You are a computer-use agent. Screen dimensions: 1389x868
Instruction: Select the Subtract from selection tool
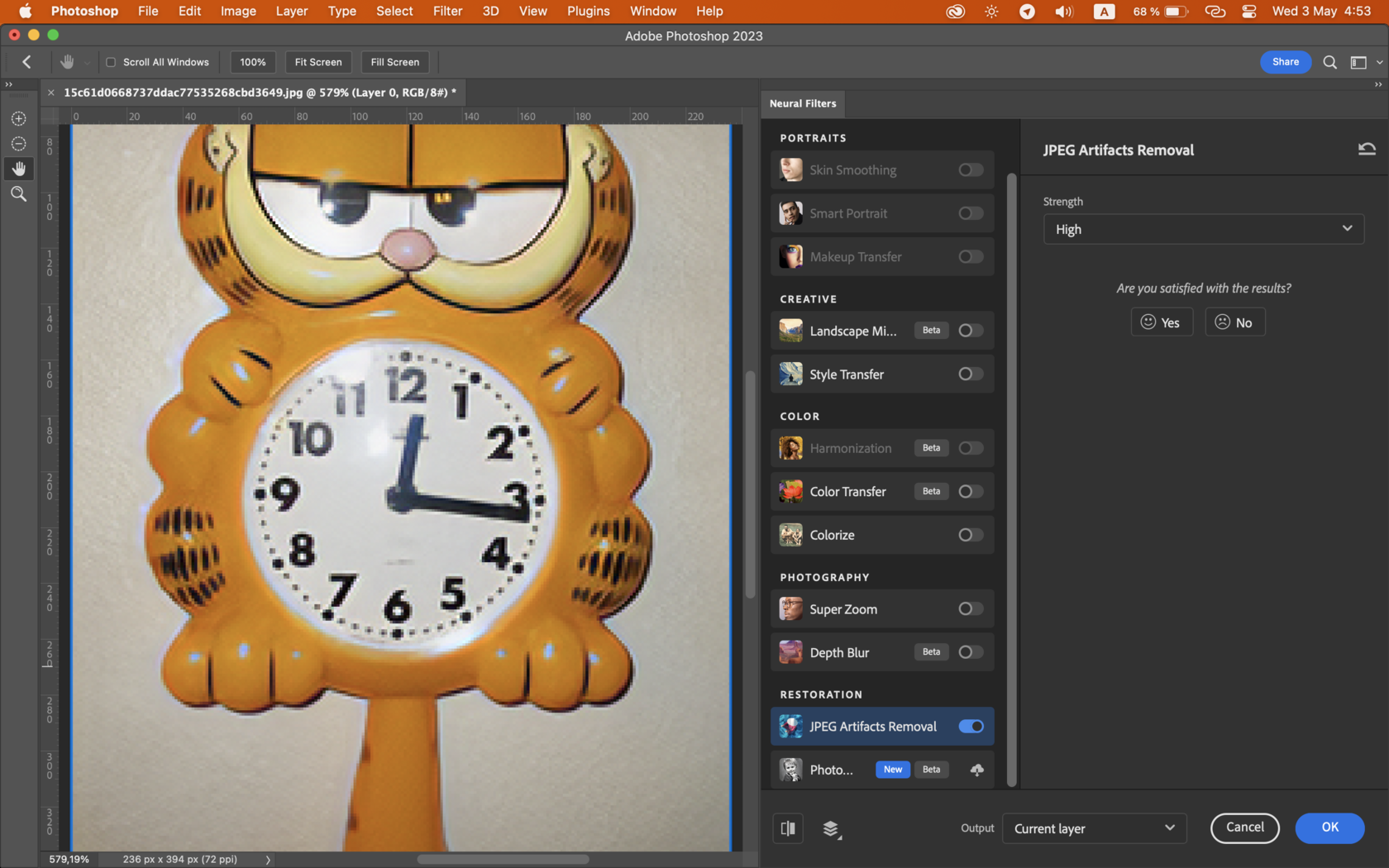(18, 144)
